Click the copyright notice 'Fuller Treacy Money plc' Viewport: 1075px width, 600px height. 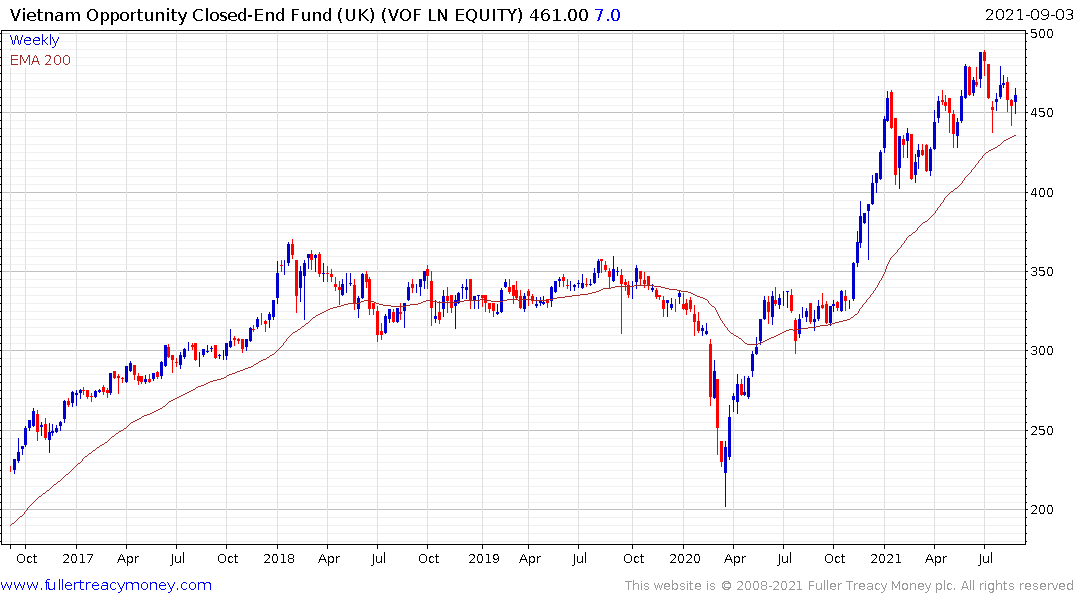click(x=882, y=586)
